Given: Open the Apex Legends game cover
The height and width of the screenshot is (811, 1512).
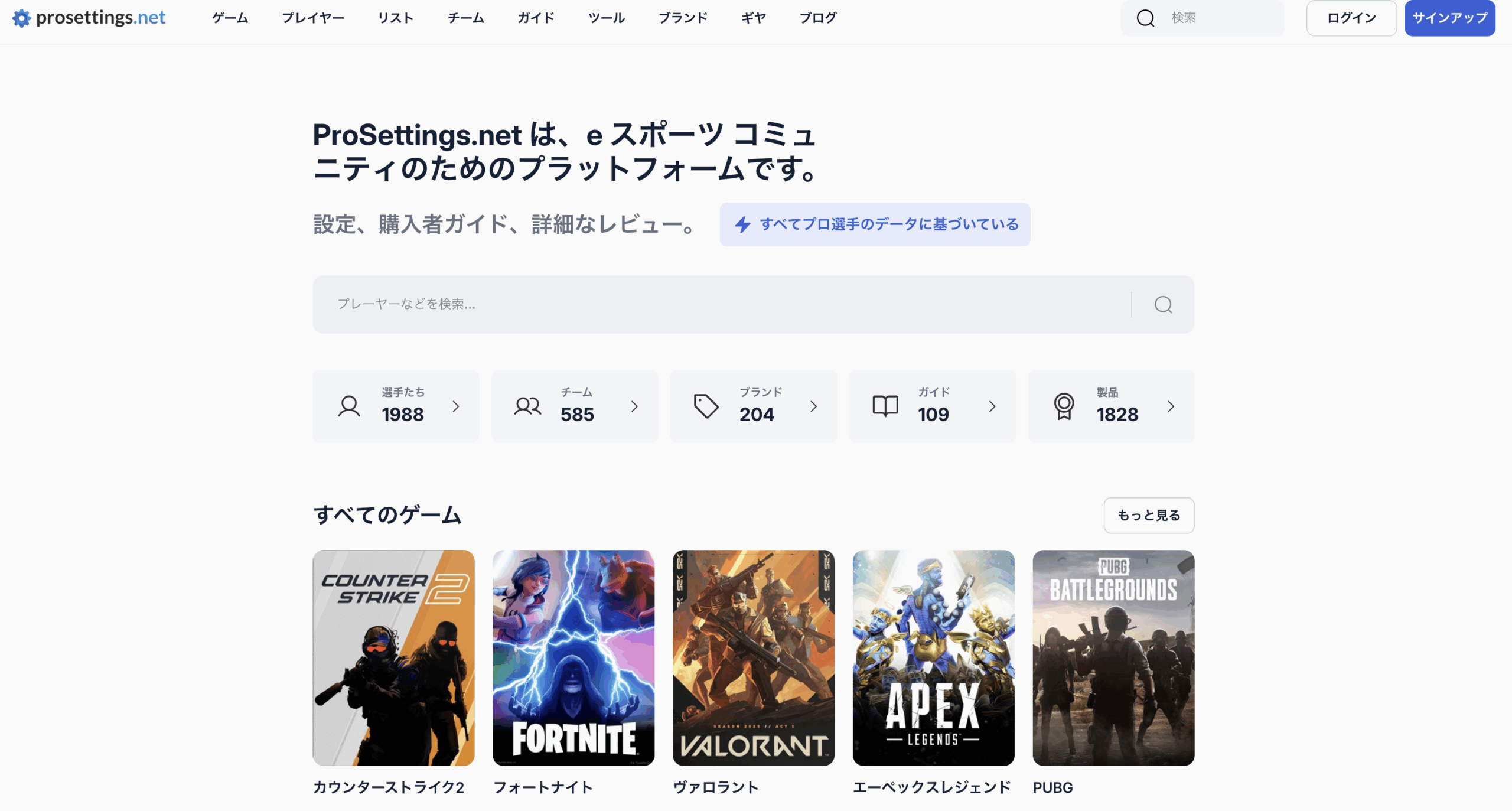Looking at the screenshot, I should (933, 658).
